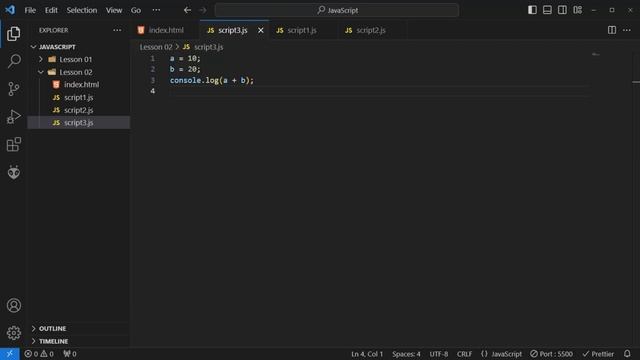Click Port : 5500 Live Server status
Image resolution: width=640 pixels, height=360 pixels.
click(x=551, y=354)
